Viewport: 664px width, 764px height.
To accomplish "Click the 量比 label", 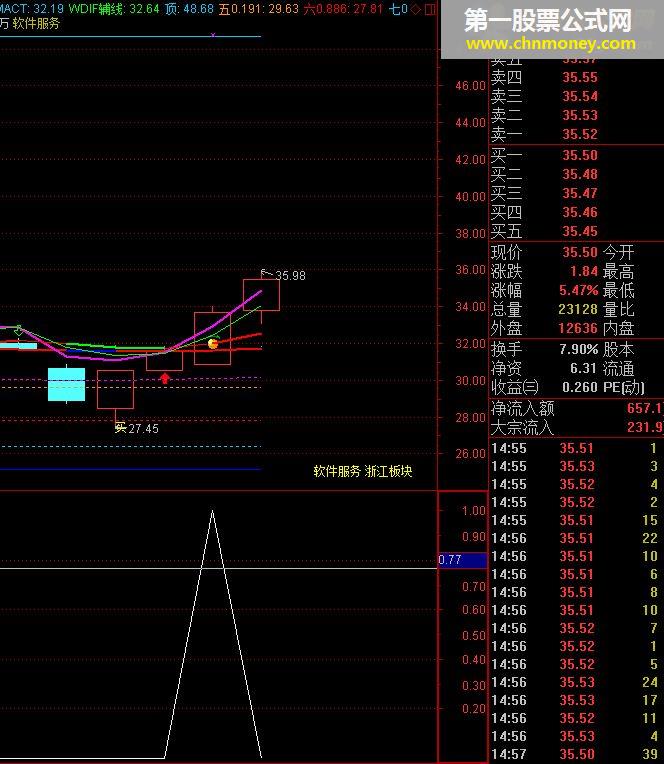I will [x=619, y=309].
